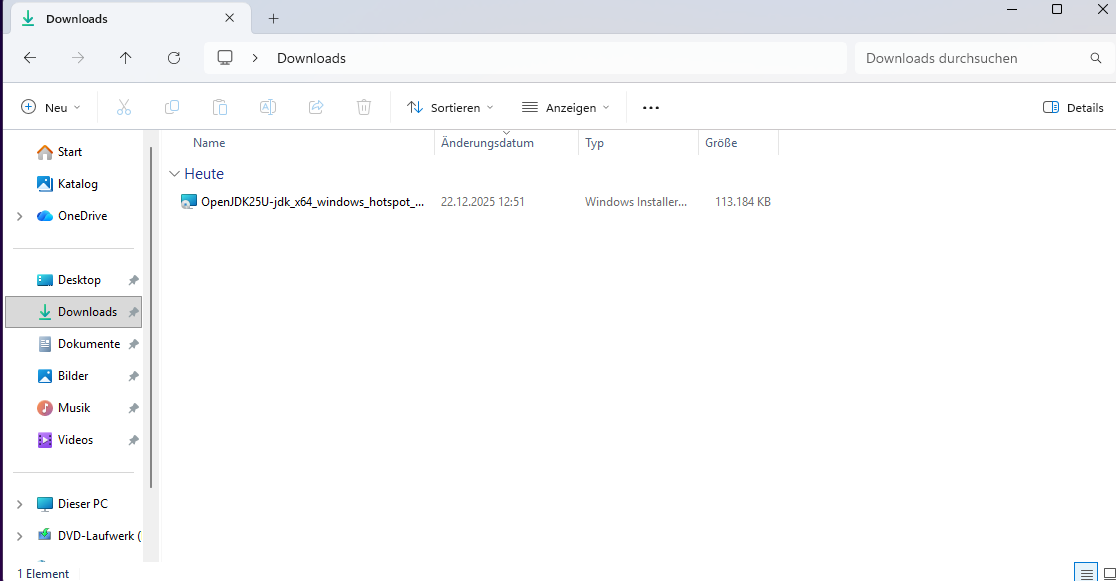
Task: Click the Neu button
Action: (x=50, y=107)
